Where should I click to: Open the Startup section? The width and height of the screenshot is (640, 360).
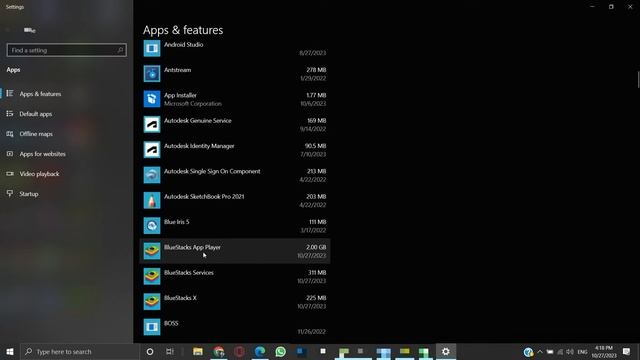pyautogui.click(x=67, y=194)
